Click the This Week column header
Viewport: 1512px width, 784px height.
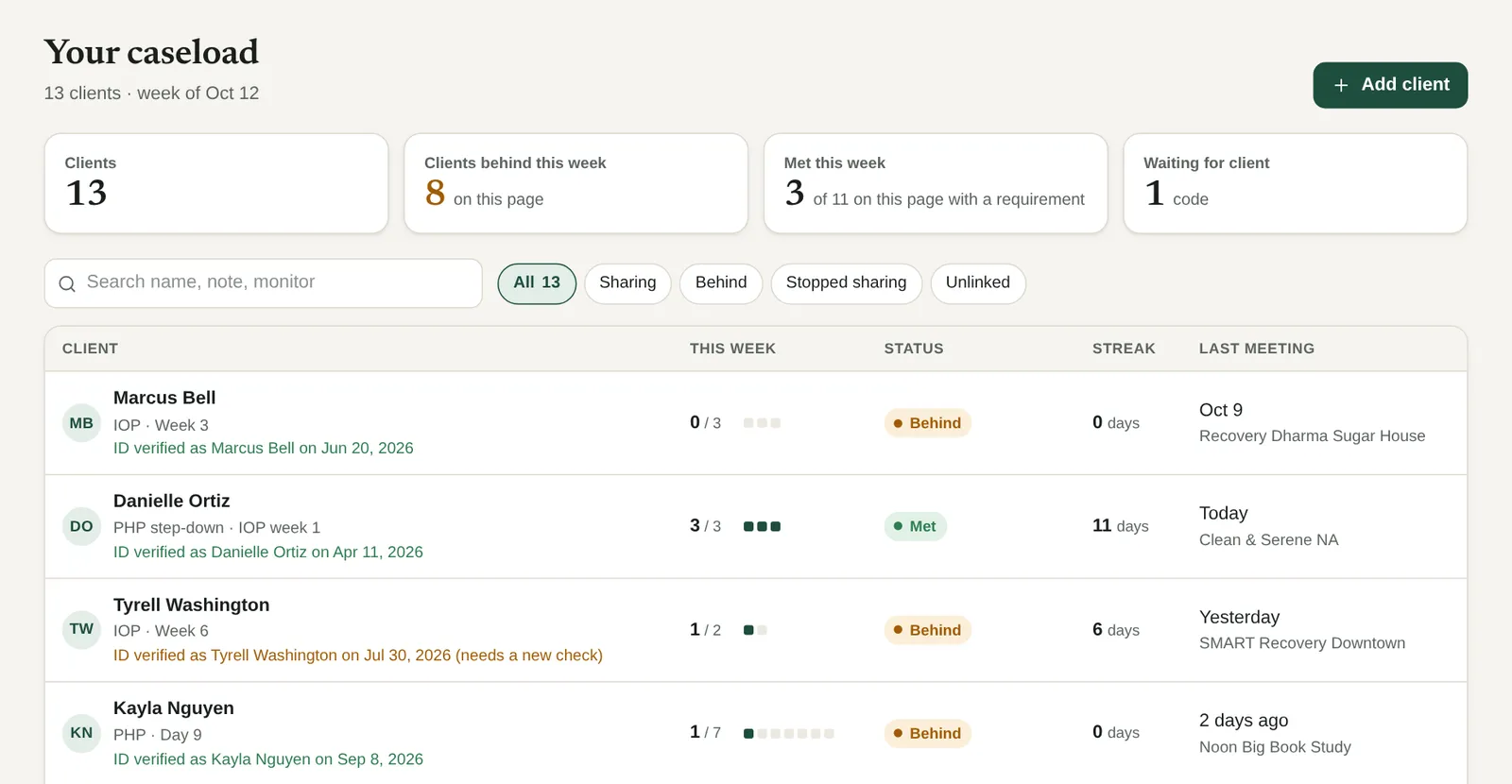pyautogui.click(x=732, y=349)
